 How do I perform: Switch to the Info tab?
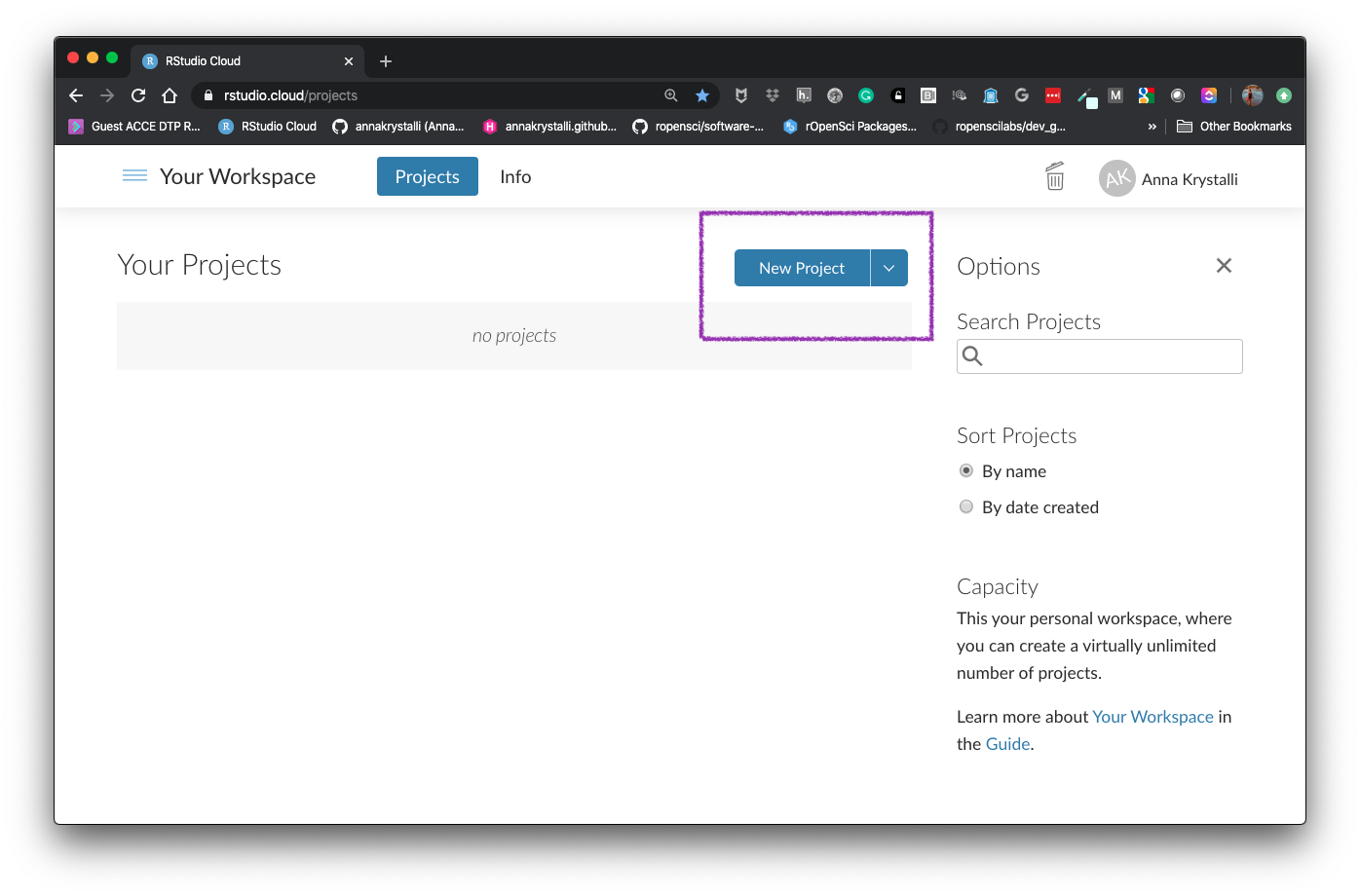[x=515, y=176]
